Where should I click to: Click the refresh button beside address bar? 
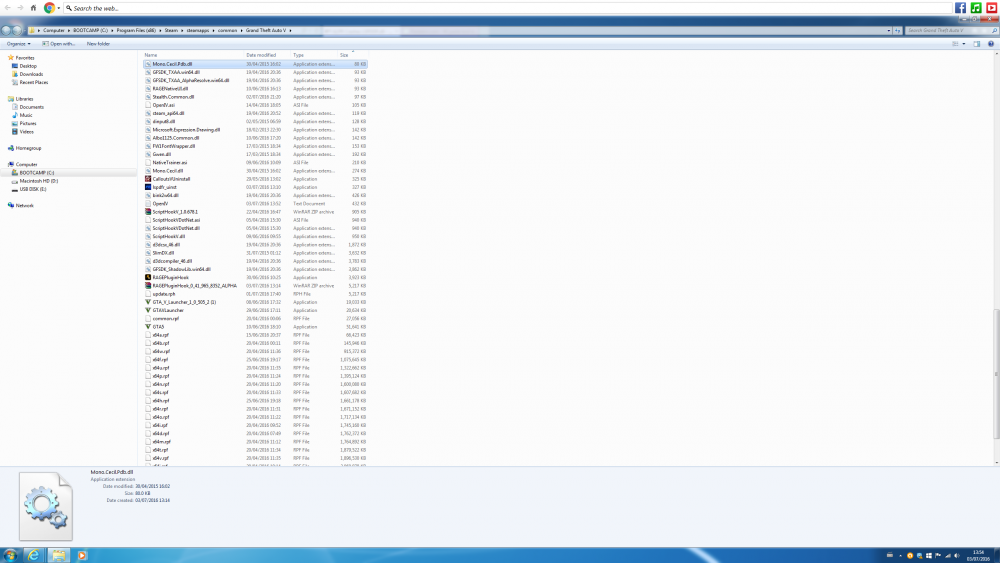click(x=897, y=30)
